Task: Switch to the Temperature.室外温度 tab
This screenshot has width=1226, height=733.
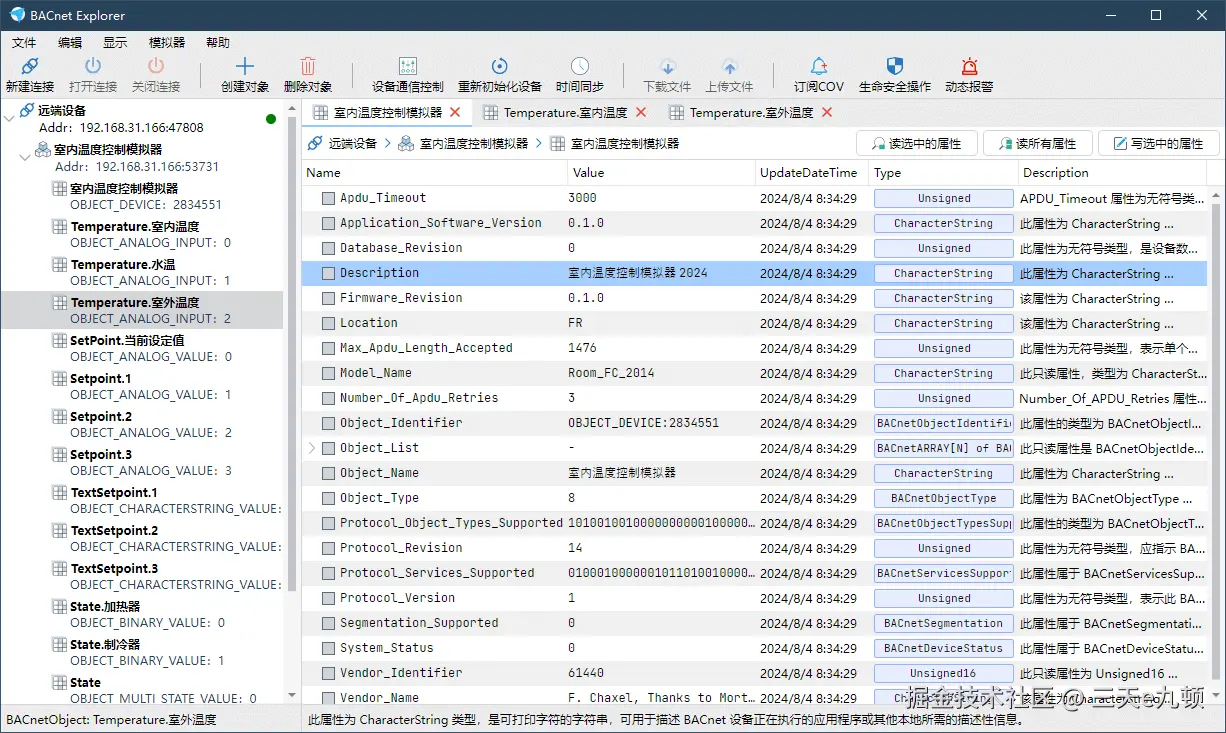Action: (x=751, y=112)
